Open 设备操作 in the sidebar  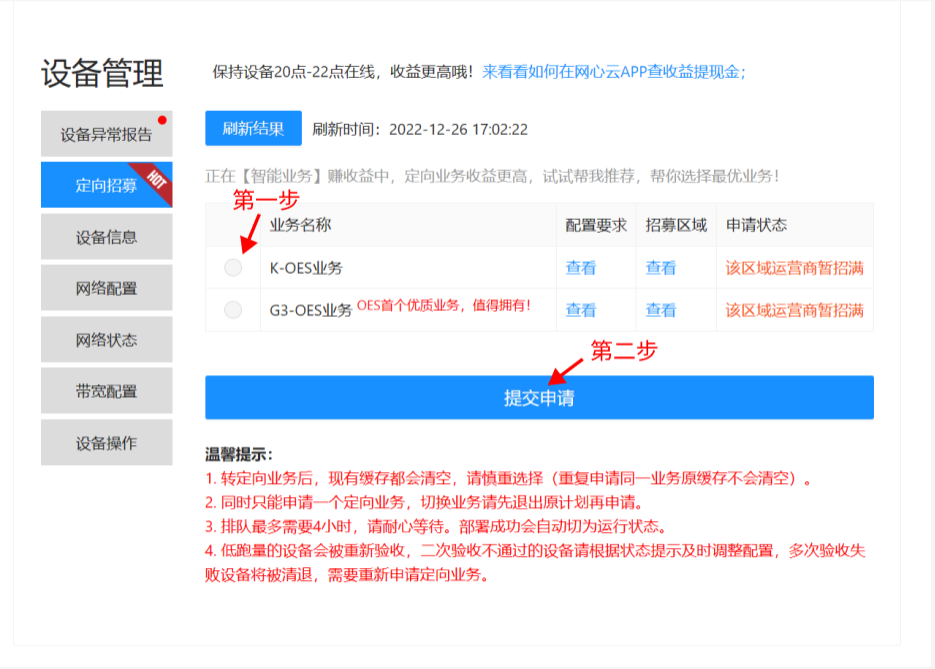point(107,442)
